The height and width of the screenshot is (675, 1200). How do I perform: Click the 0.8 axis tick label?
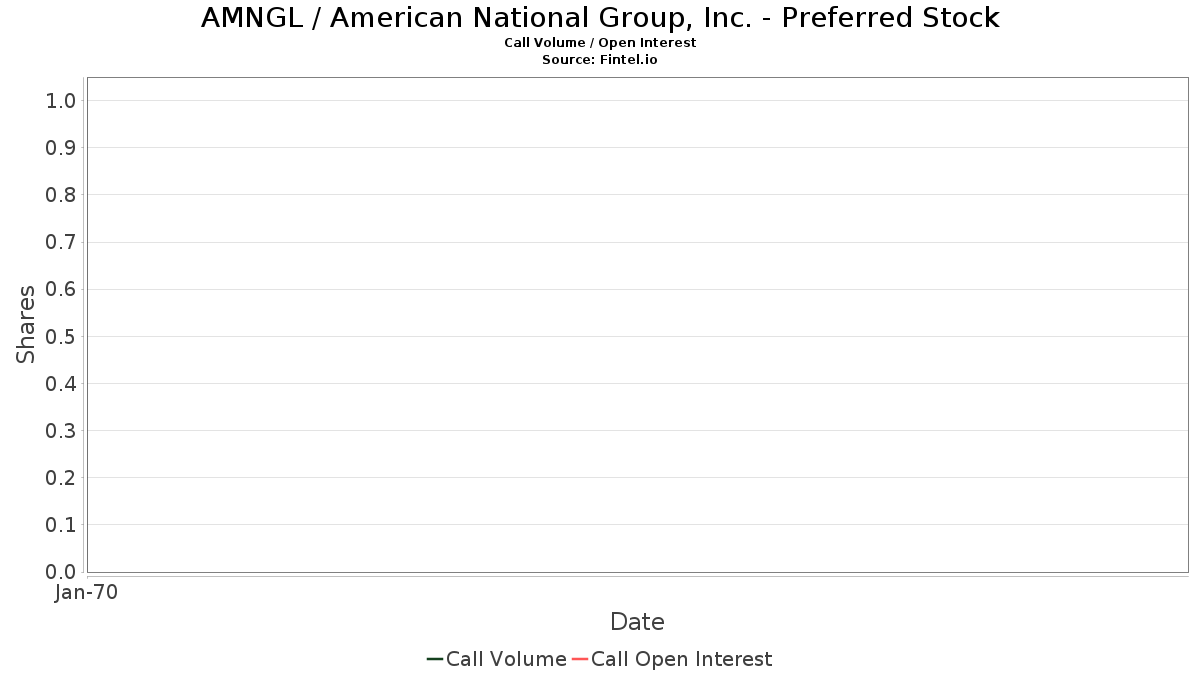(61, 195)
